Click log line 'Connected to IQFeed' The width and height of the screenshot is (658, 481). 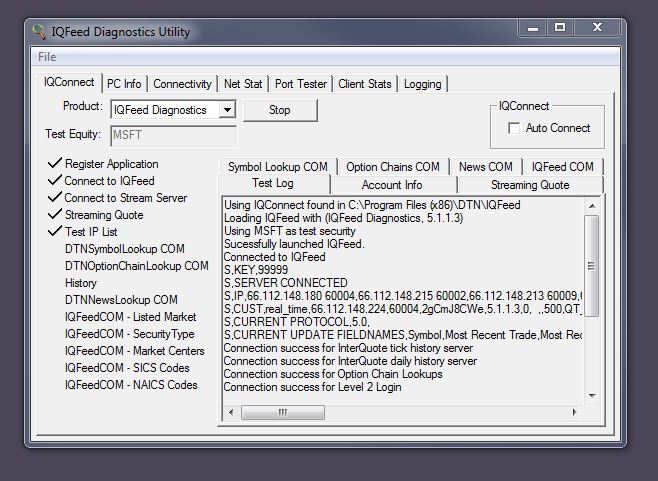(274, 257)
